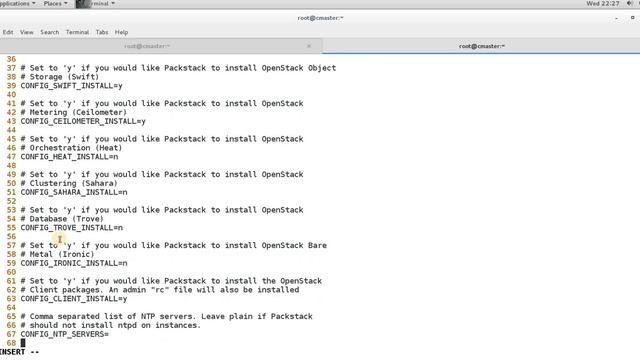Click the INSERT mode status indicator

(x=19, y=352)
